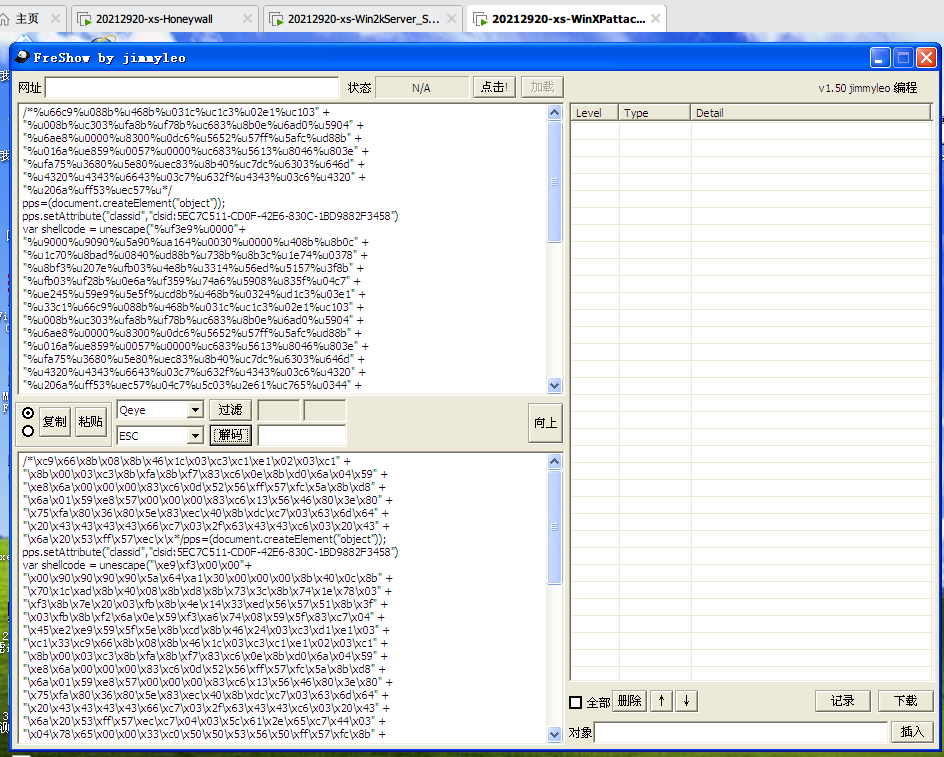
Task: Click the var shellcode line in lower pane
Action: (x=137, y=565)
